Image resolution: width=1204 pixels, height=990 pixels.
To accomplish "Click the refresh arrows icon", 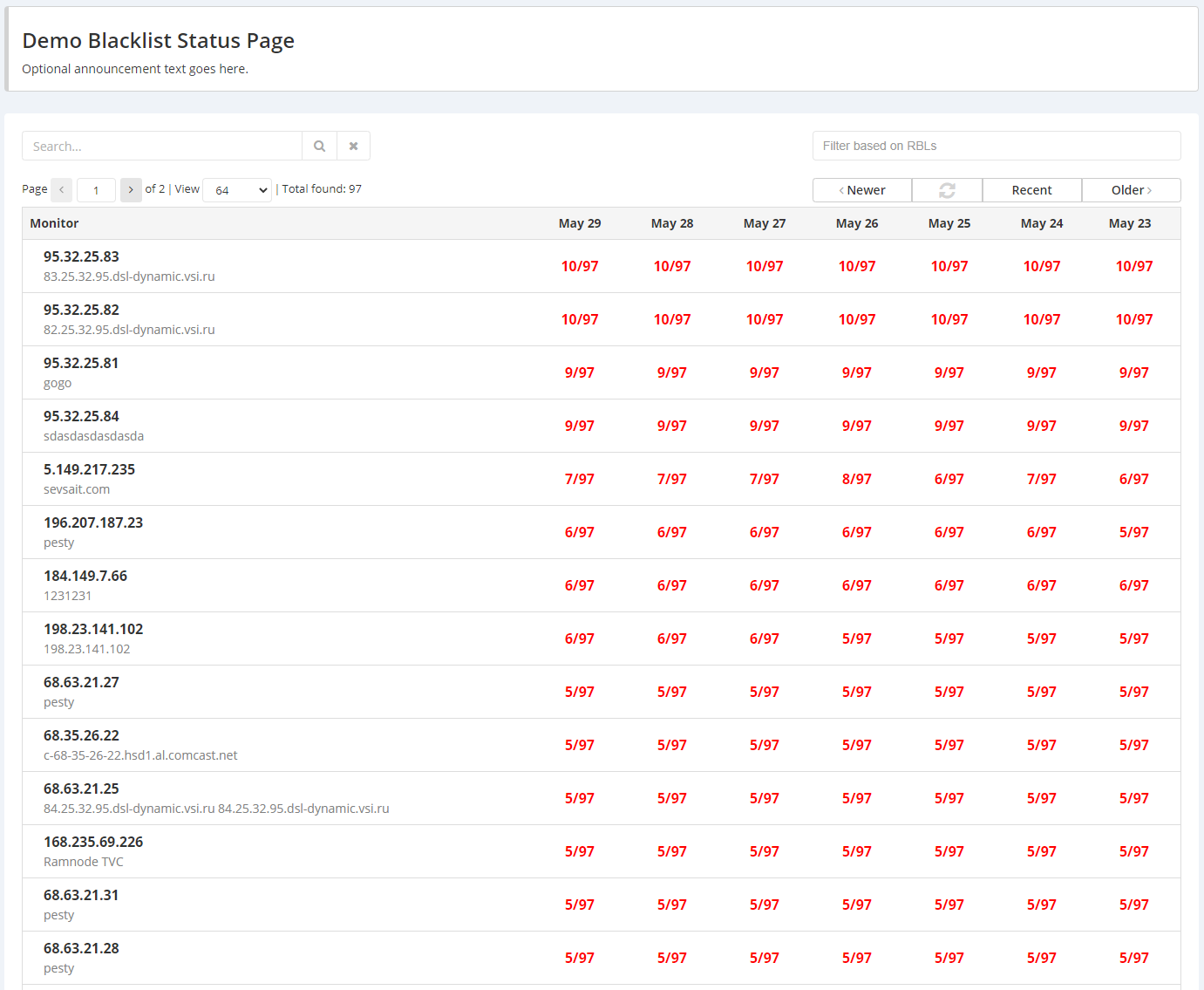I will (x=947, y=190).
